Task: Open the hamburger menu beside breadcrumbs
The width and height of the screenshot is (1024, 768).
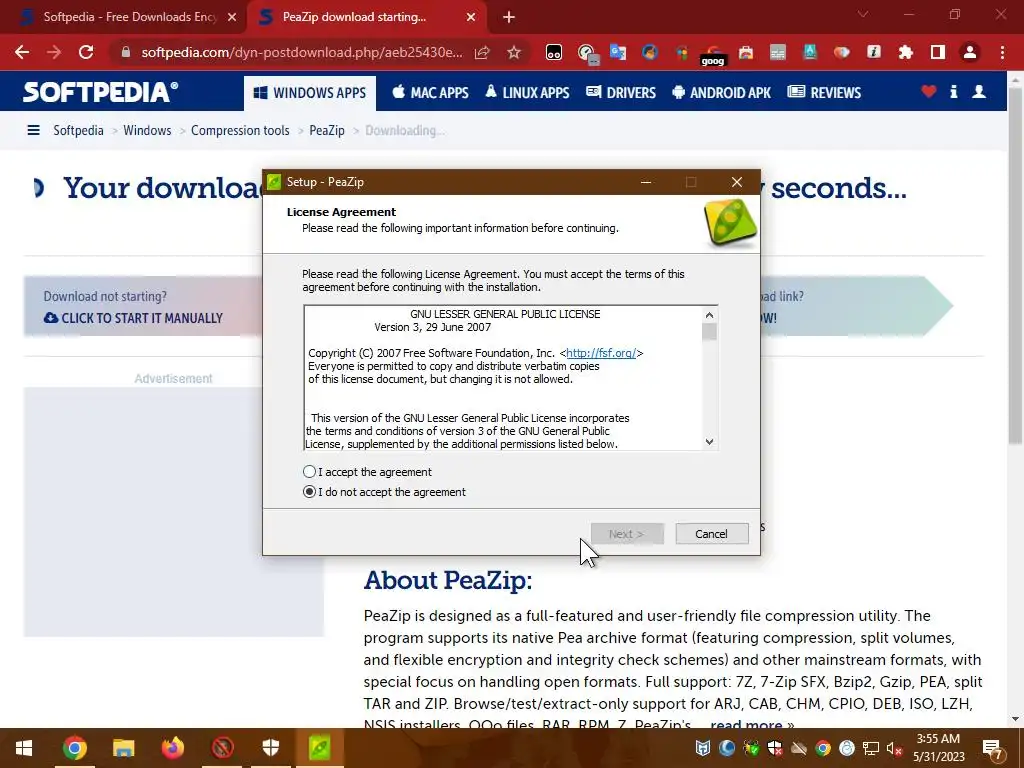Action: coord(33,130)
